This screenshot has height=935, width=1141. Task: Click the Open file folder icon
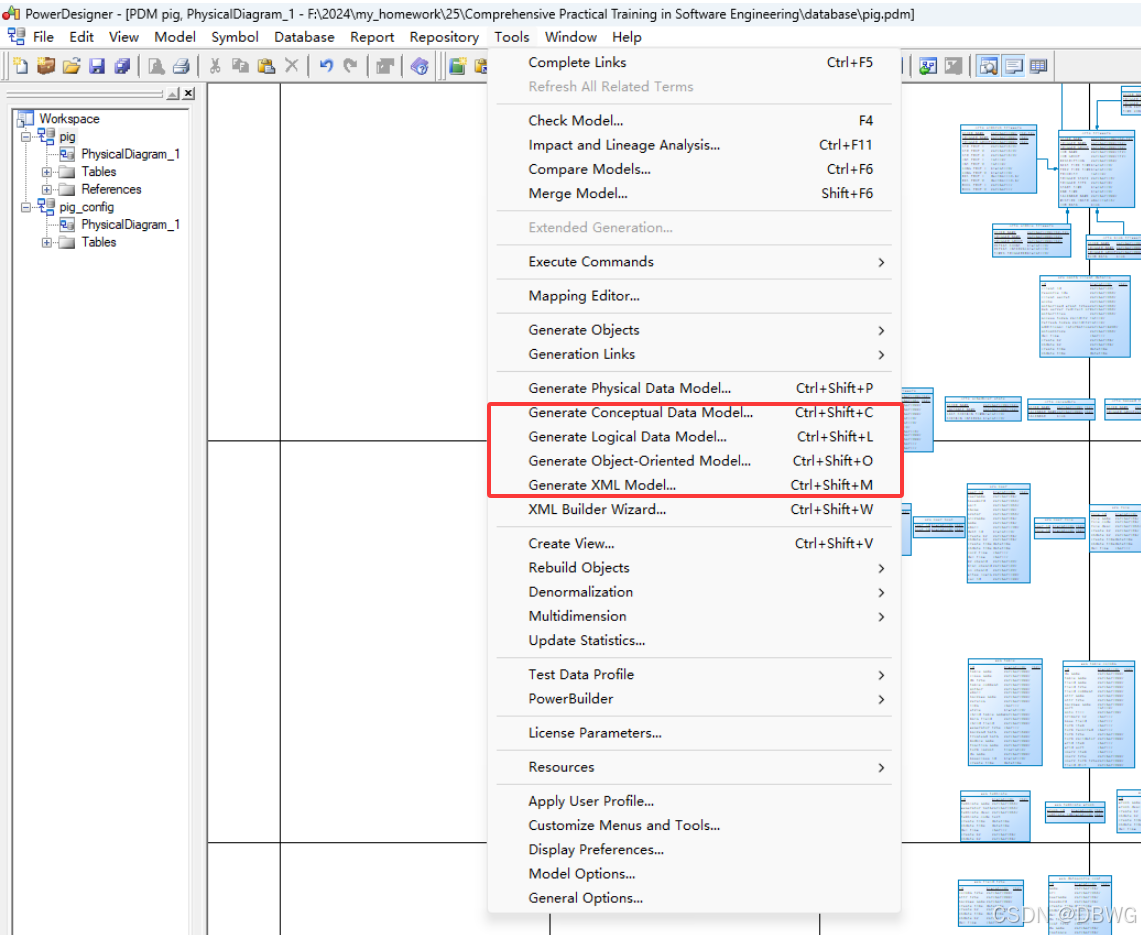71,66
